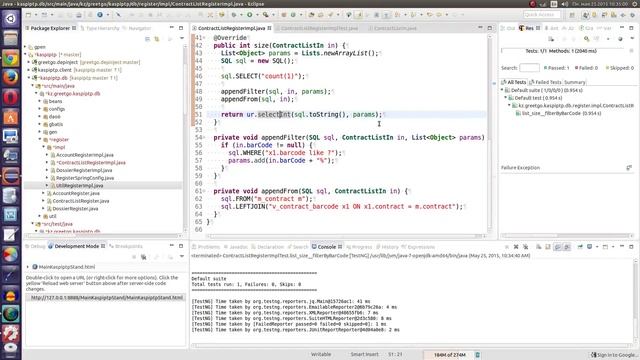Switch to the Package Explorer tab
This screenshot has width=640, height=360.
point(51,28)
